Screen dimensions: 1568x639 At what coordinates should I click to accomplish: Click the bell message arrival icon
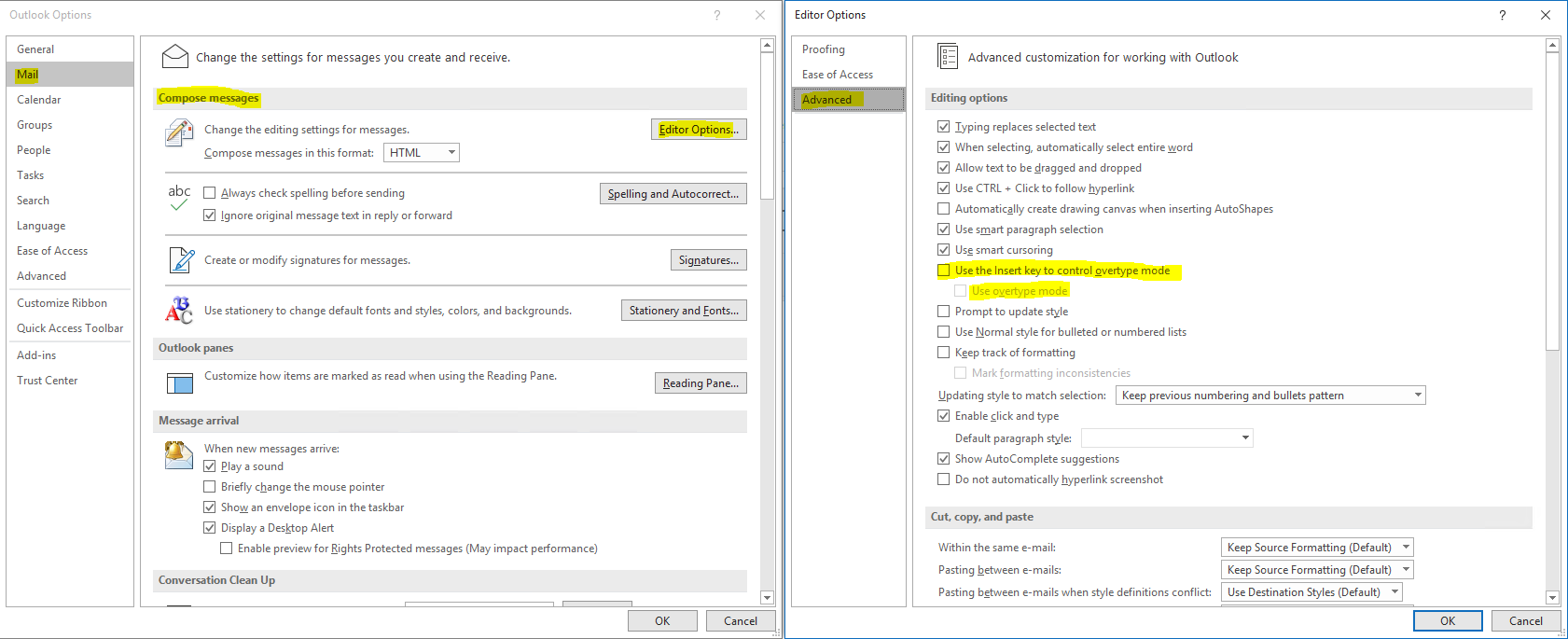tap(179, 455)
